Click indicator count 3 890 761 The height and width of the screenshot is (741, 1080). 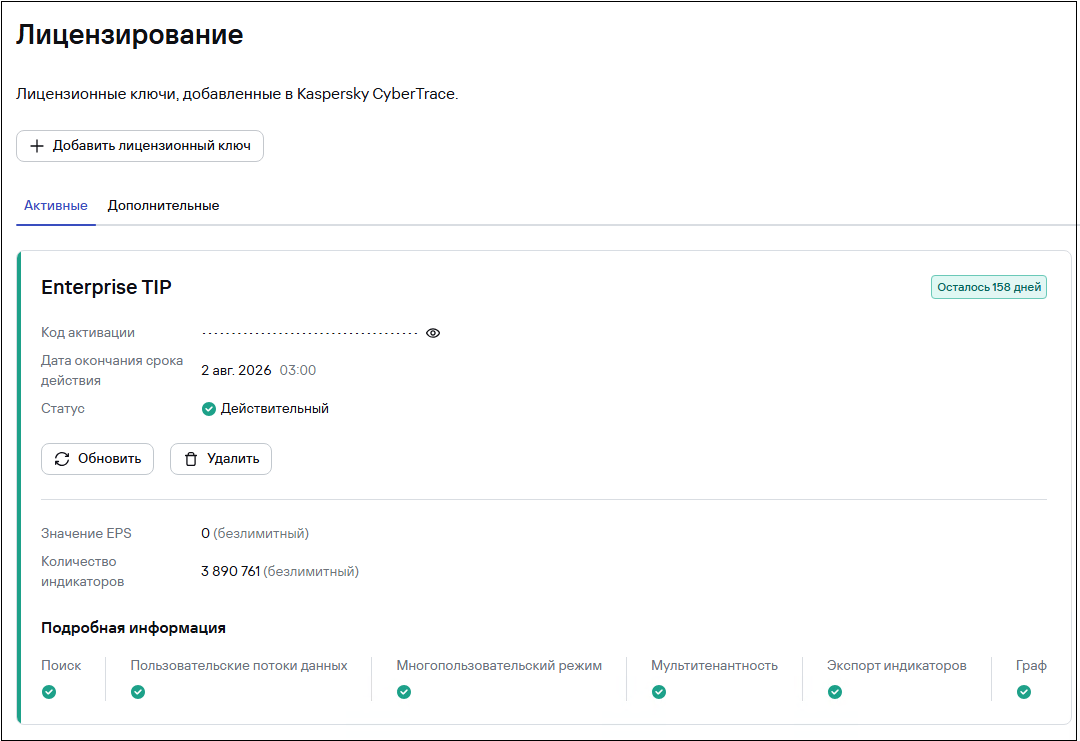pos(231,572)
